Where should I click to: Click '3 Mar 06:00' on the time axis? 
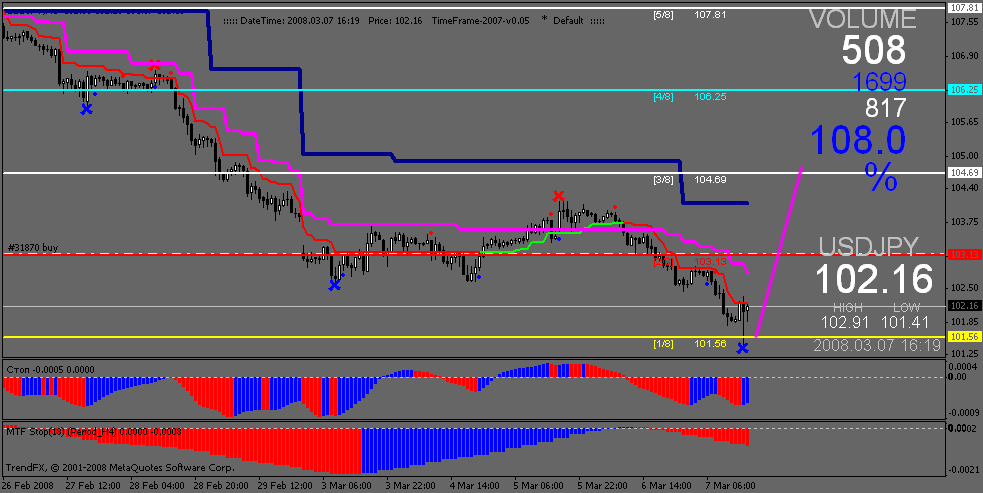tap(347, 485)
